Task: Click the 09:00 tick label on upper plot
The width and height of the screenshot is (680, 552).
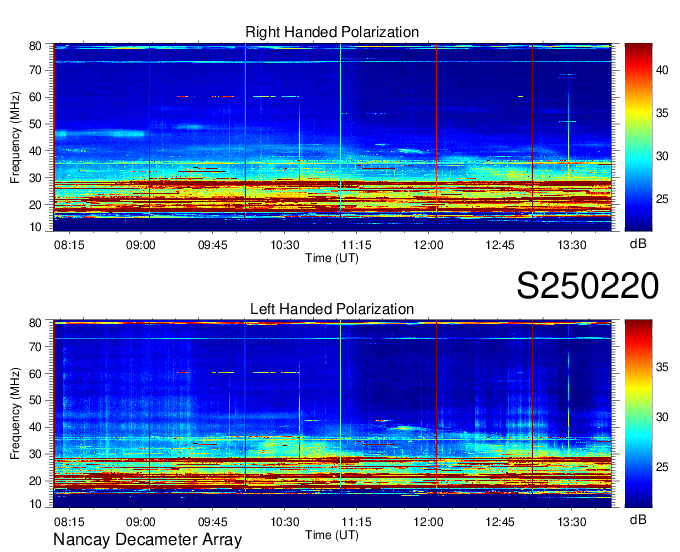Action: (141, 245)
